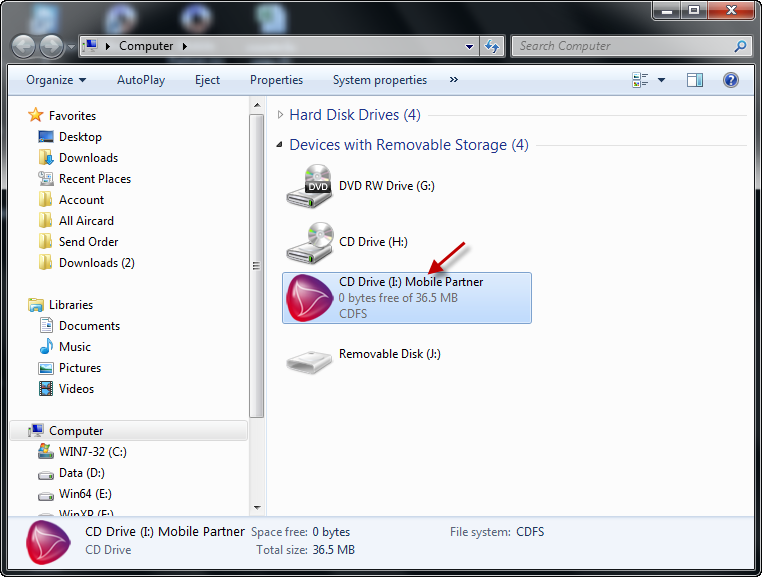Open the Downloads (2) folder

[x=97, y=263]
